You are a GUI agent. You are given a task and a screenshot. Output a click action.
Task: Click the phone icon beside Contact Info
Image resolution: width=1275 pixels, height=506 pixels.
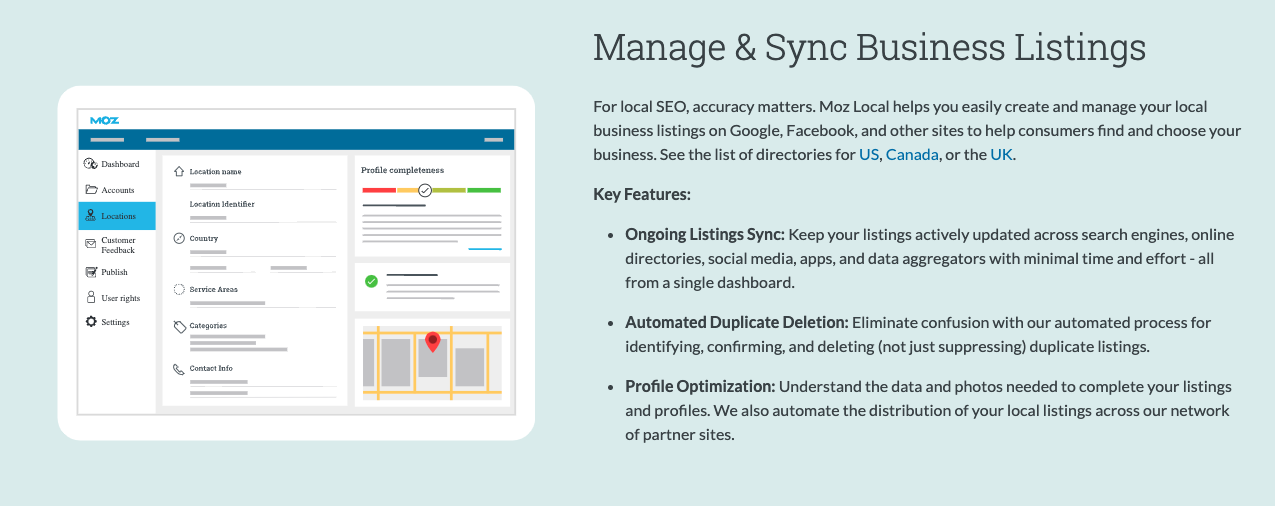(x=179, y=369)
